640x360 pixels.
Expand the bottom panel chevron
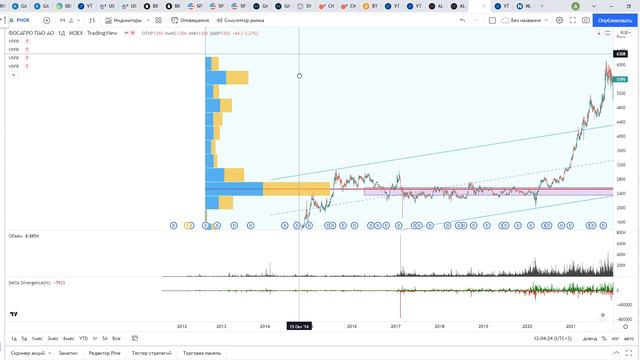(616, 353)
